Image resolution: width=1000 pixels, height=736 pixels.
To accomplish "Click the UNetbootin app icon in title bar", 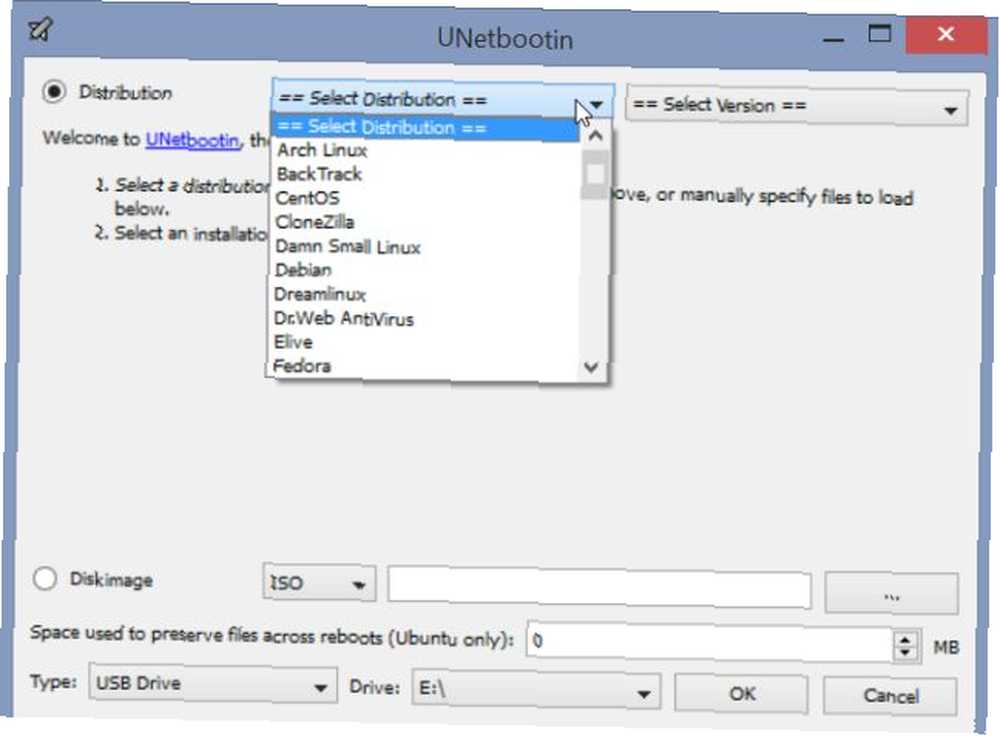I will [x=40, y=29].
